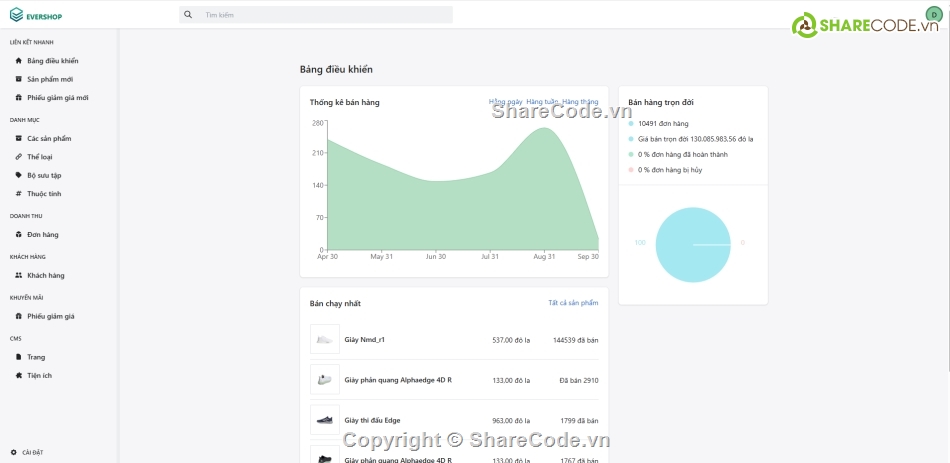Click the Thống kê bán hàng heading
Viewport: 950px width, 463px height.
(x=344, y=102)
